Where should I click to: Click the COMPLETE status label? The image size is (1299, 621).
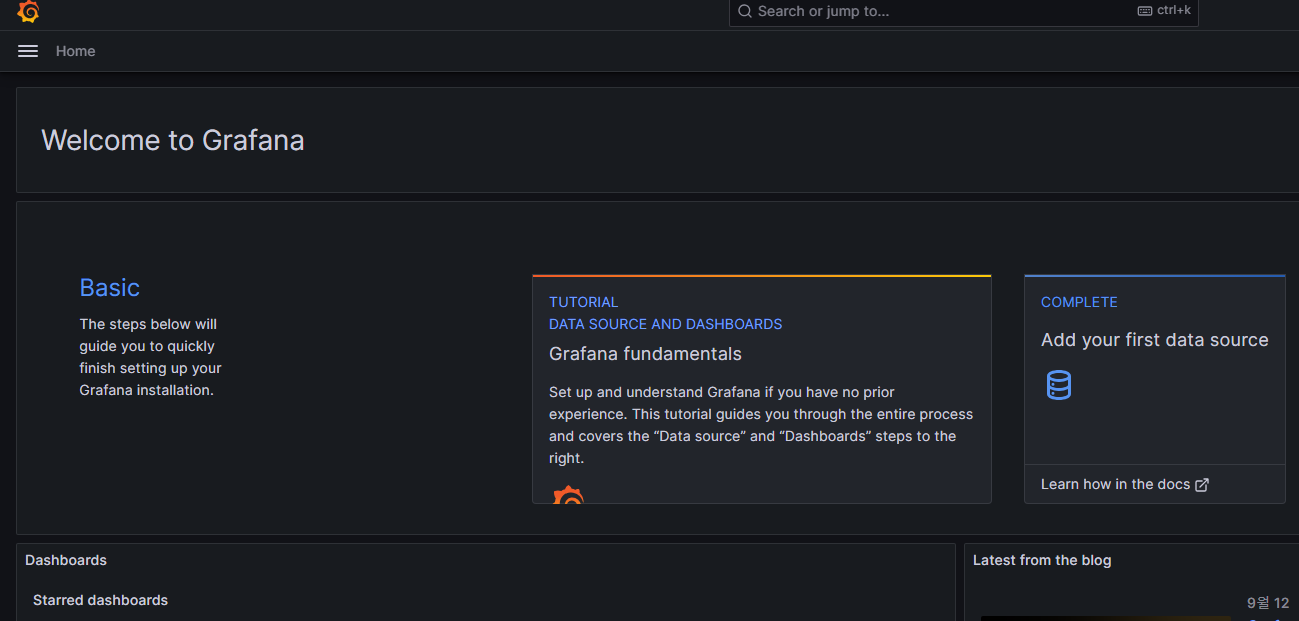pyautogui.click(x=1079, y=302)
